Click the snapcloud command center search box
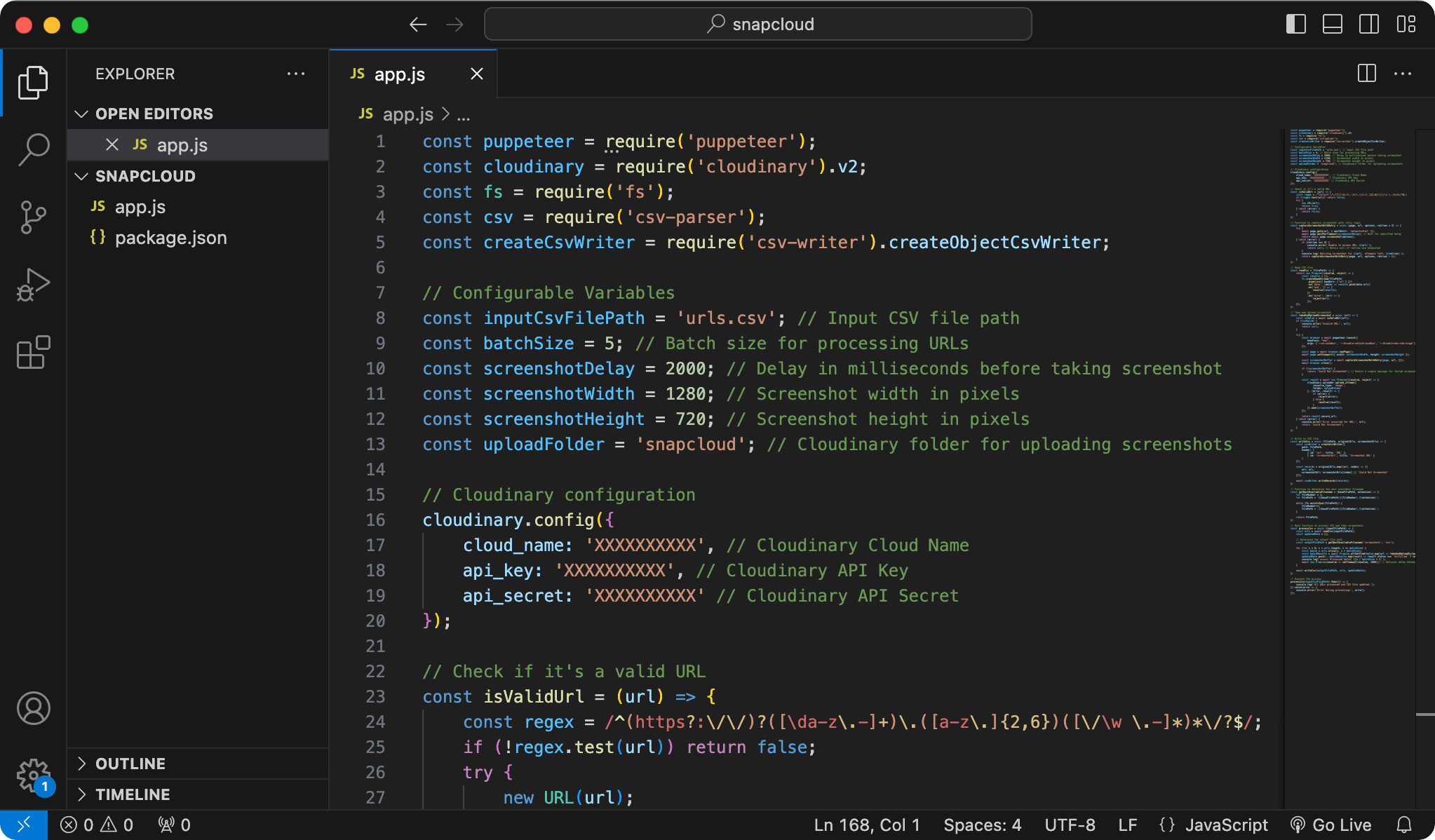The image size is (1435, 840). (x=757, y=25)
